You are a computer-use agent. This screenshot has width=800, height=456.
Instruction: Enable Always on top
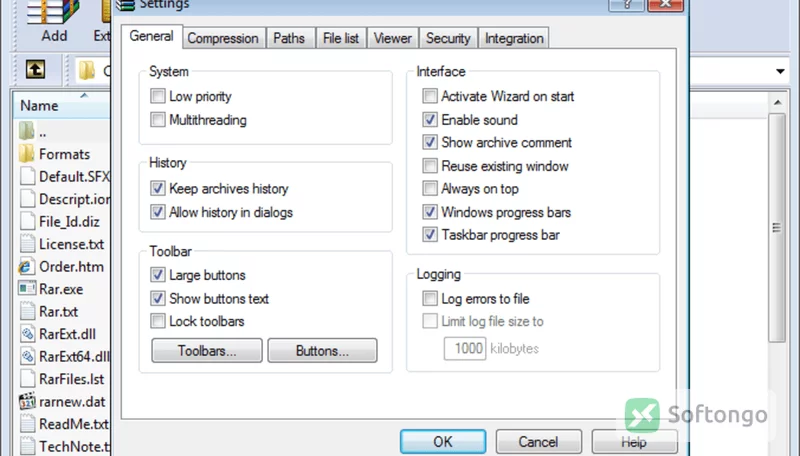coord(430,188)
